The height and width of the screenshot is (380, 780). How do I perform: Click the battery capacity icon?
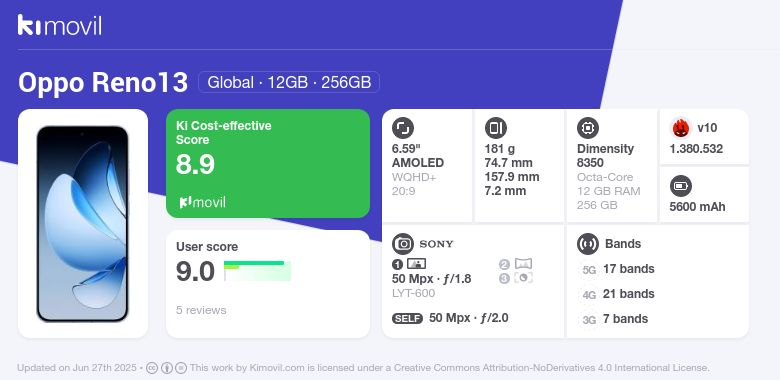coord(681,187)
